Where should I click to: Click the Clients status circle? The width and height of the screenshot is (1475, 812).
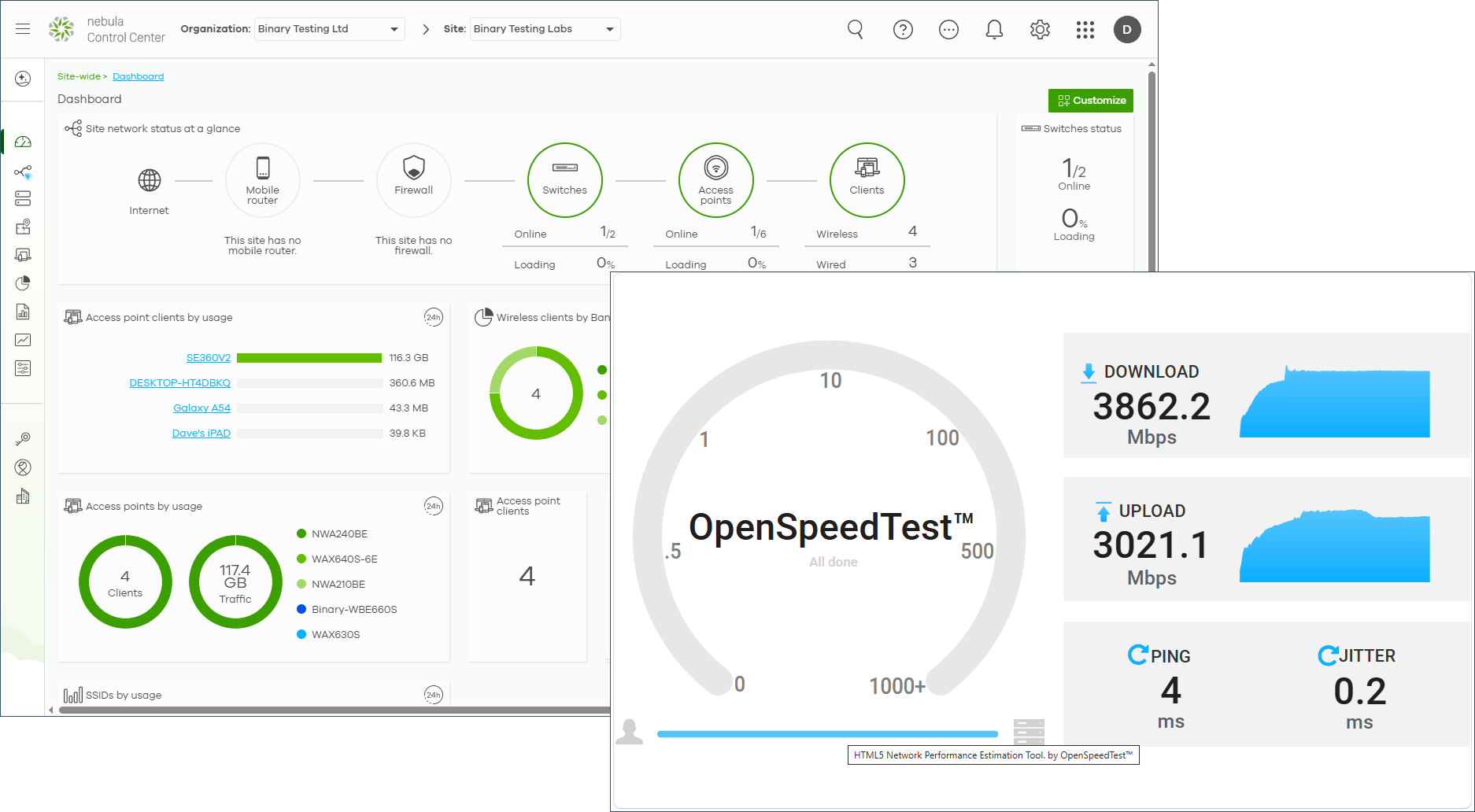click(867, 180)
